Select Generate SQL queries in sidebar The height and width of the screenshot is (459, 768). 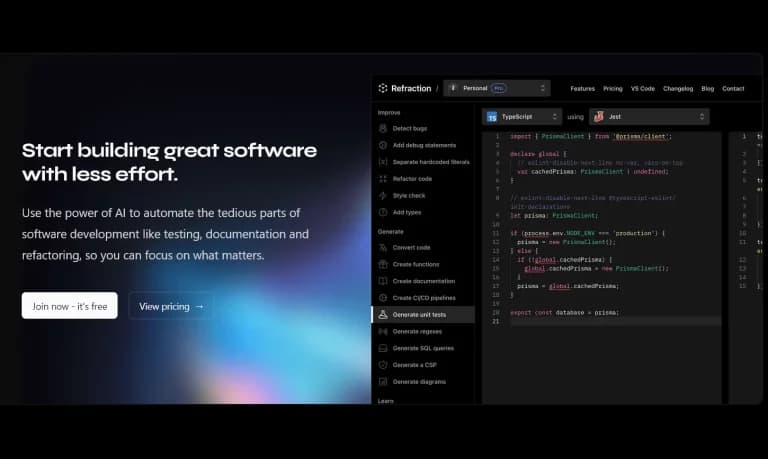(423, 348)
